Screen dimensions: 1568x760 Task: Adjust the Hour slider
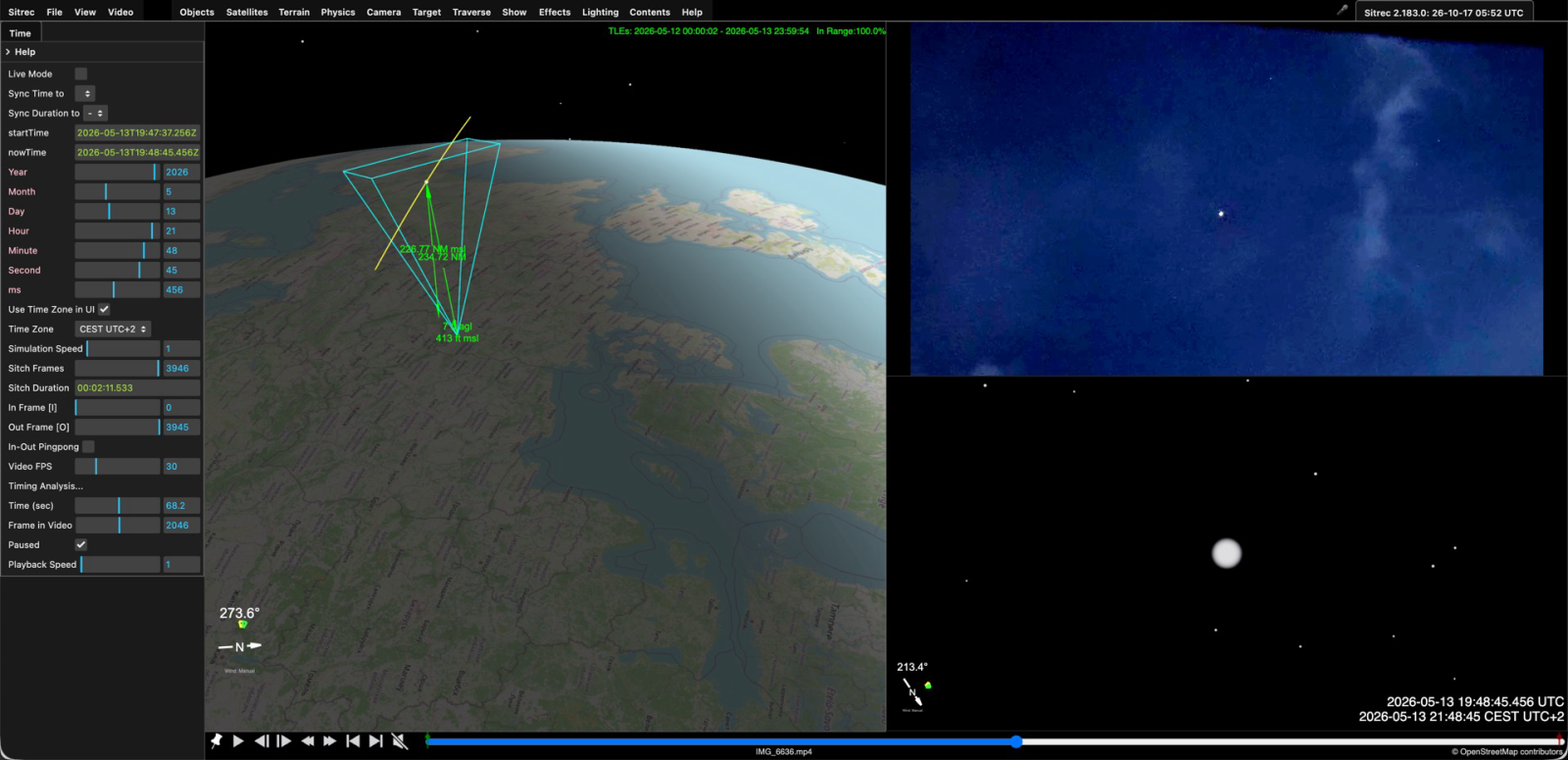pyautogui.click(x=118, y=230)
